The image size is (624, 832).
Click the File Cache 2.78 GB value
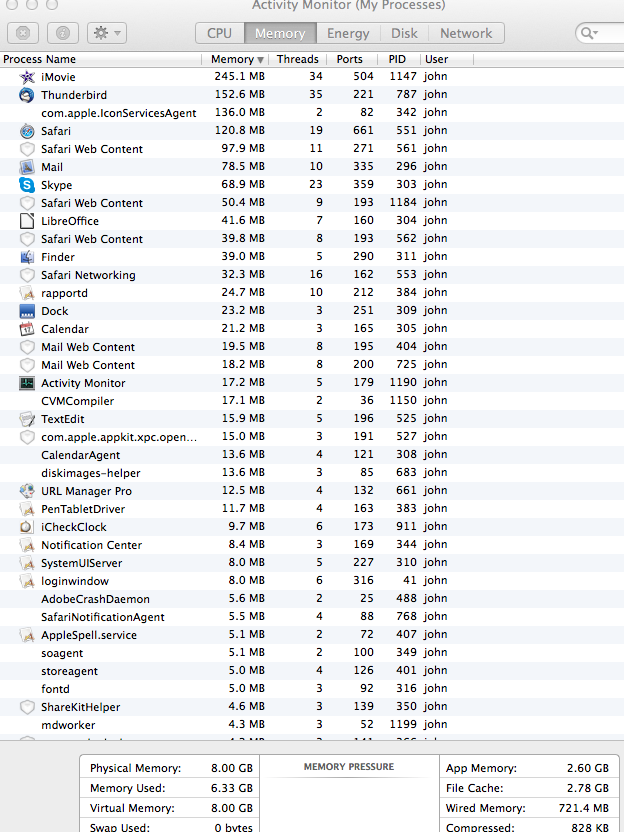[x=587, y=788]
